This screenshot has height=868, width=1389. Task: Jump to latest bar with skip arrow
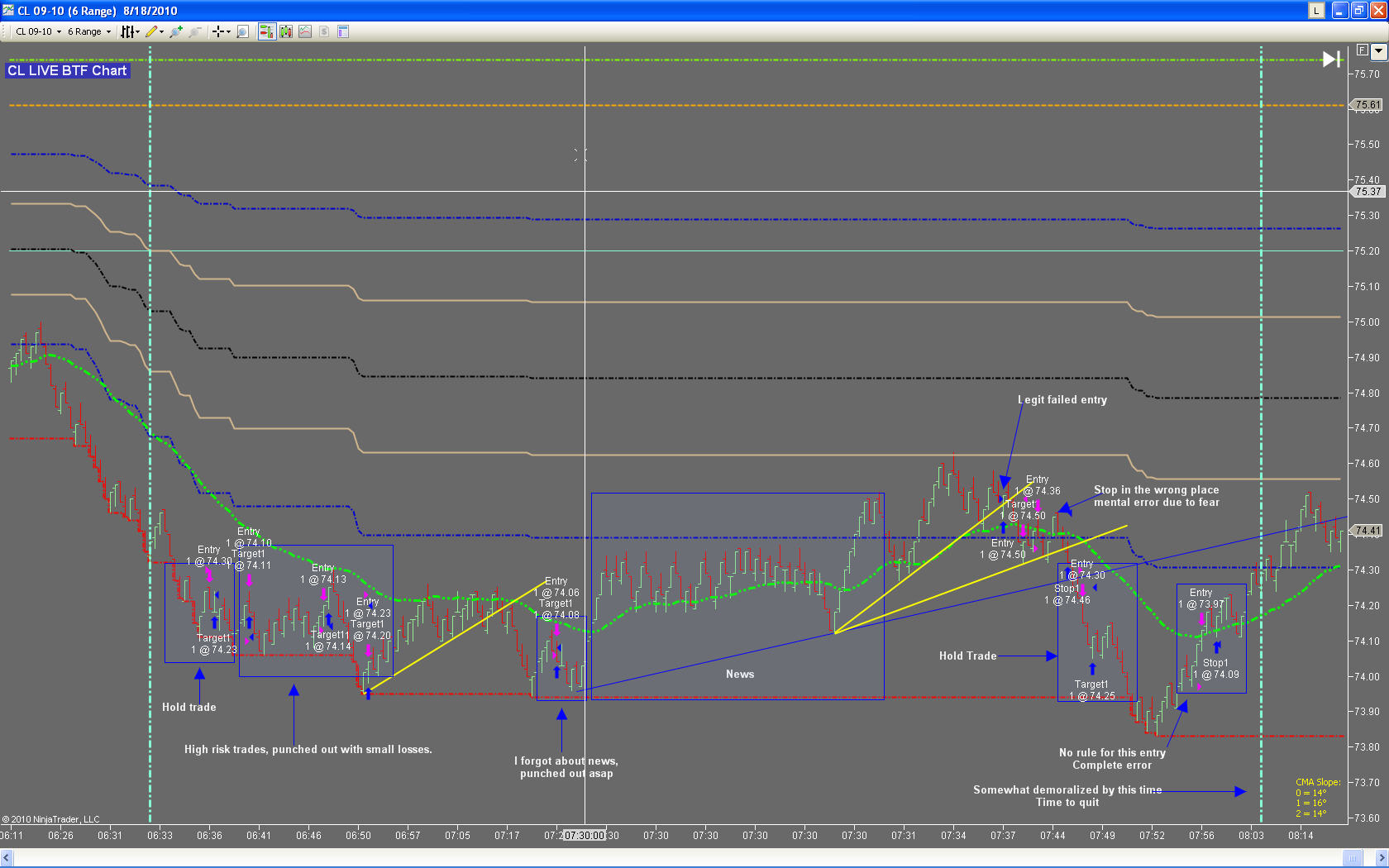pos(1331,60)
